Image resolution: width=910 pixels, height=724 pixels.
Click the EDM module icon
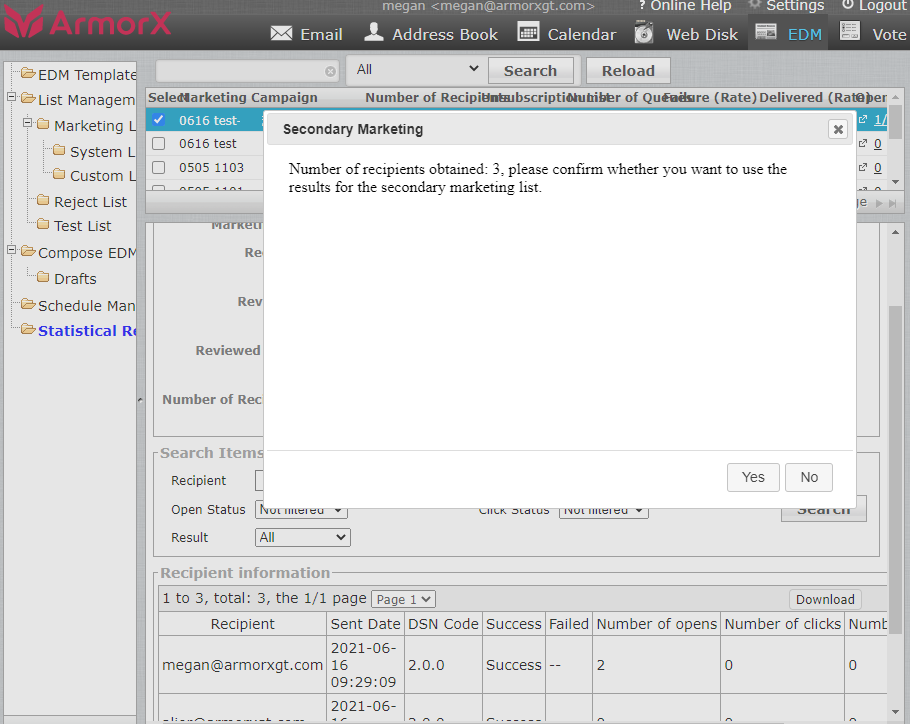766,33
